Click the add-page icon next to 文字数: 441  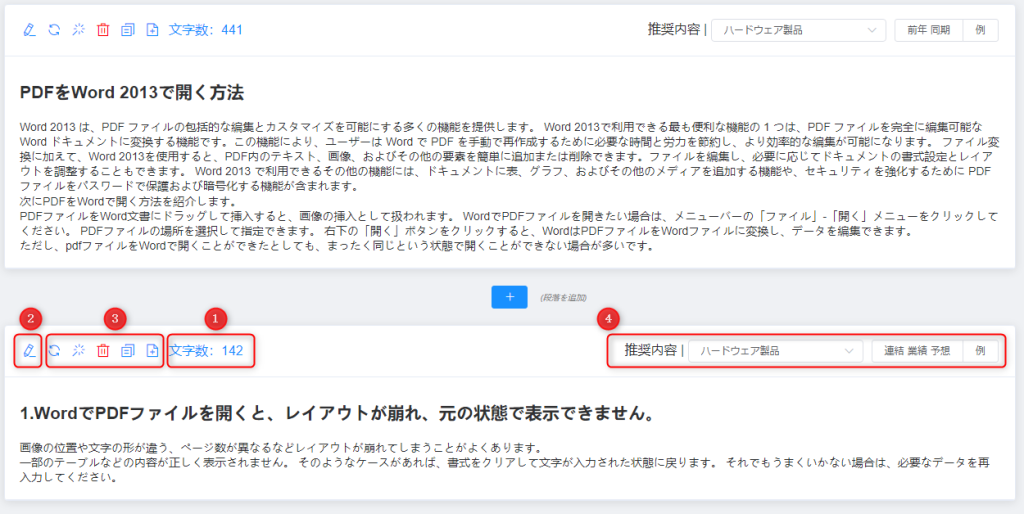pyautogui.click(x=152, y=29)
